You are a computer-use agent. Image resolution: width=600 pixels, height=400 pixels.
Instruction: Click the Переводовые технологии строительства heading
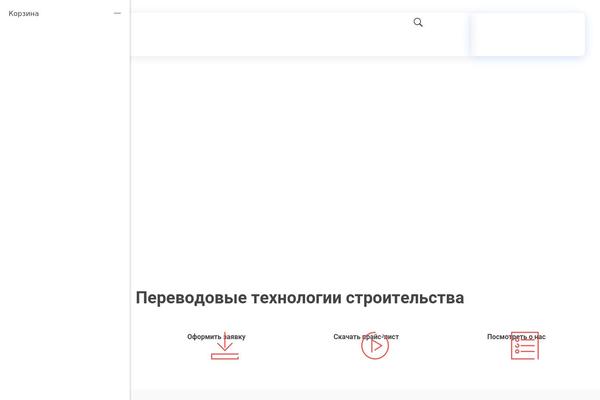pos(300,298)
